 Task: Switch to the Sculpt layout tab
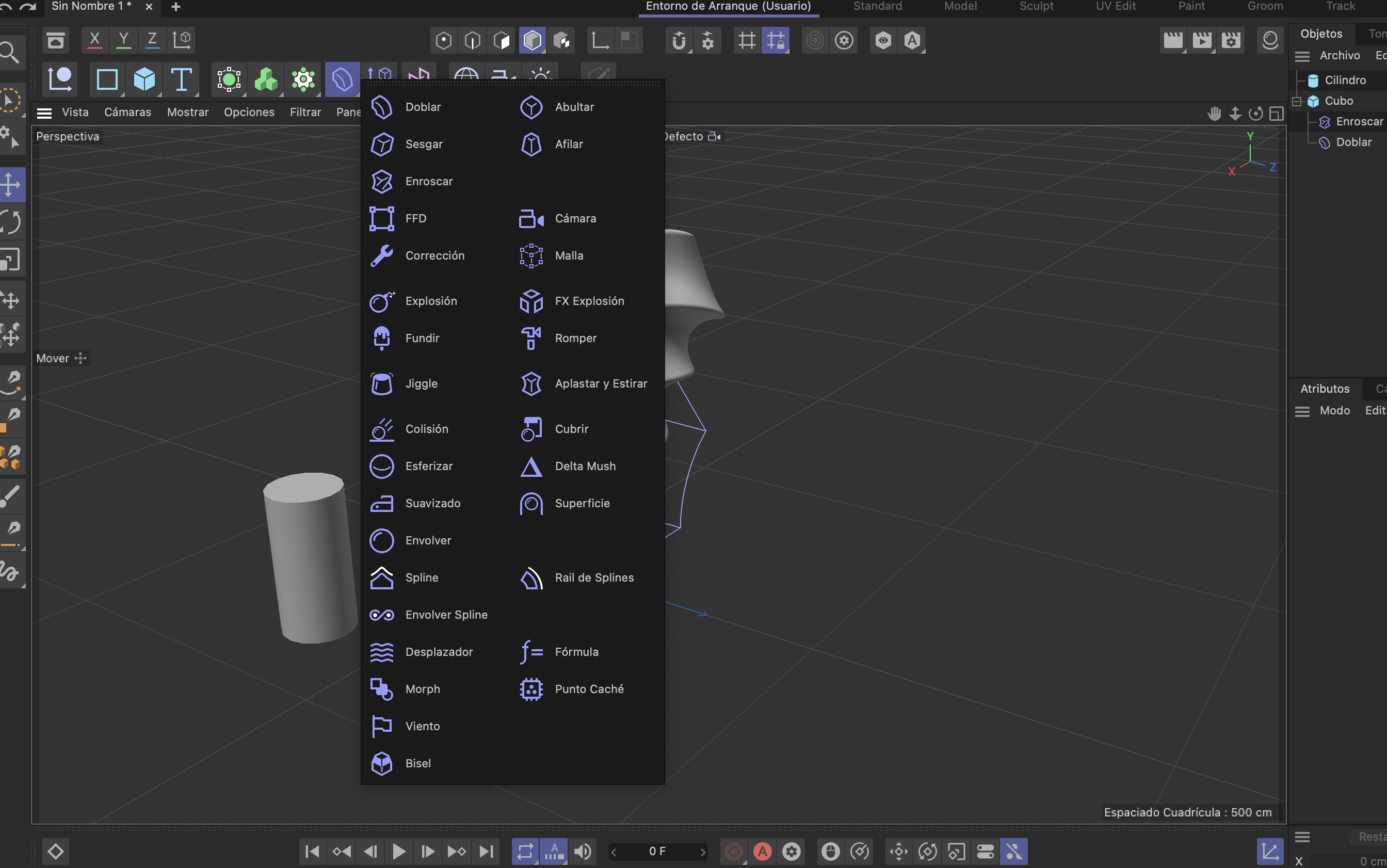tap(1036, 6)
